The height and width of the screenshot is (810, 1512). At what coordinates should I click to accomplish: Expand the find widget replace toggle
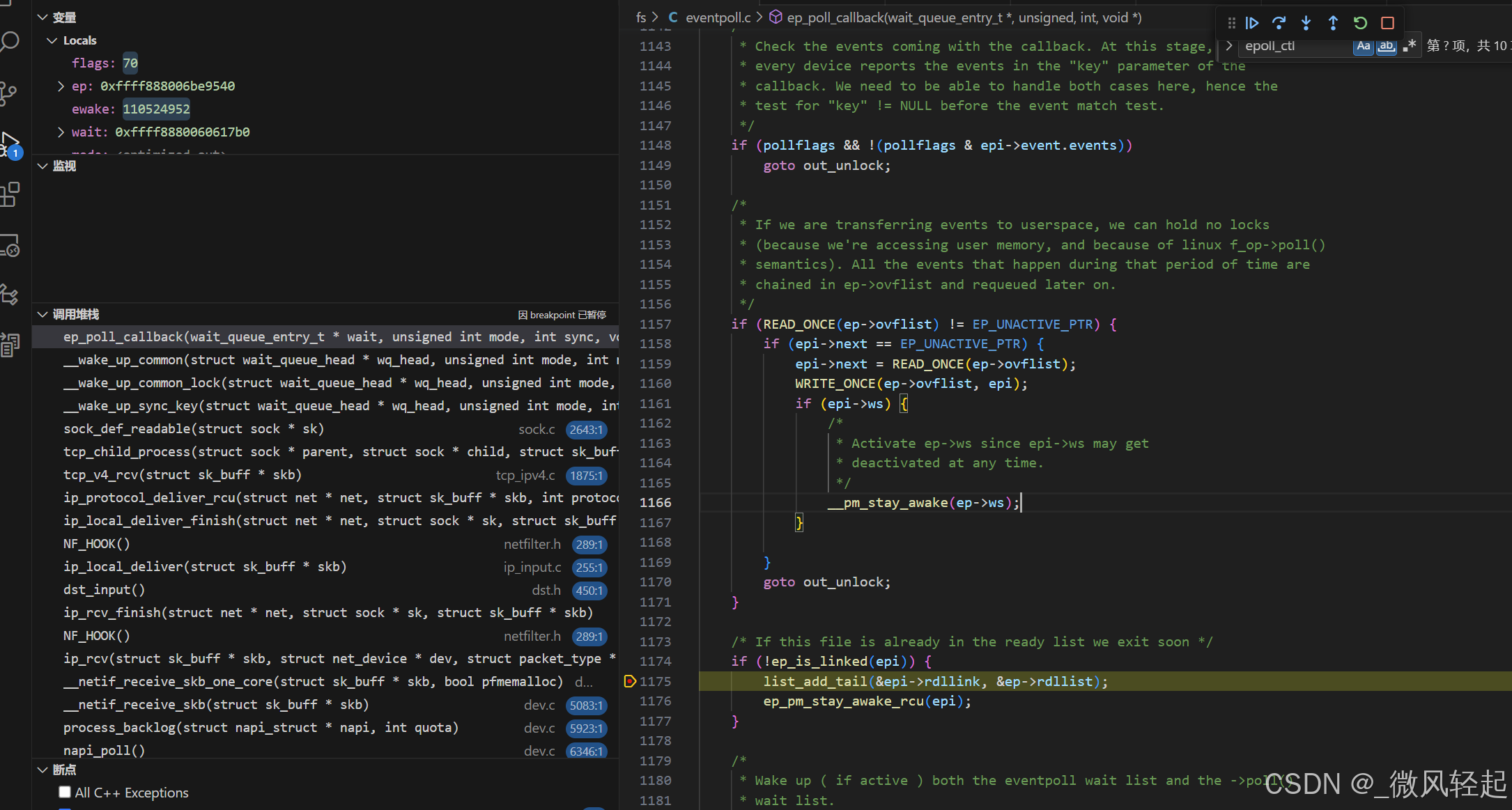(x=1229, y=46)
